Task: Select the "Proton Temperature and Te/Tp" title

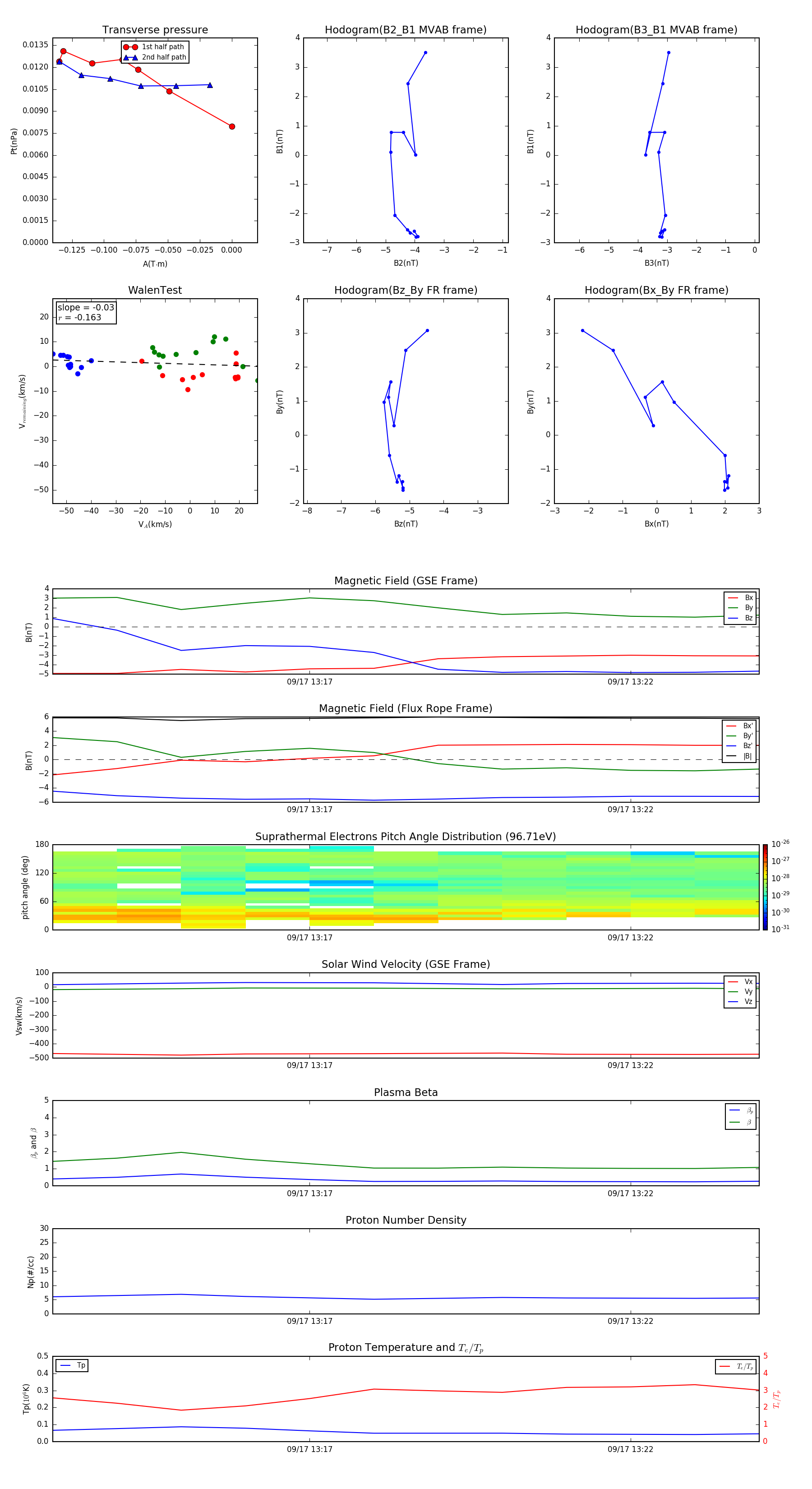Action: tap(406, 1348)
